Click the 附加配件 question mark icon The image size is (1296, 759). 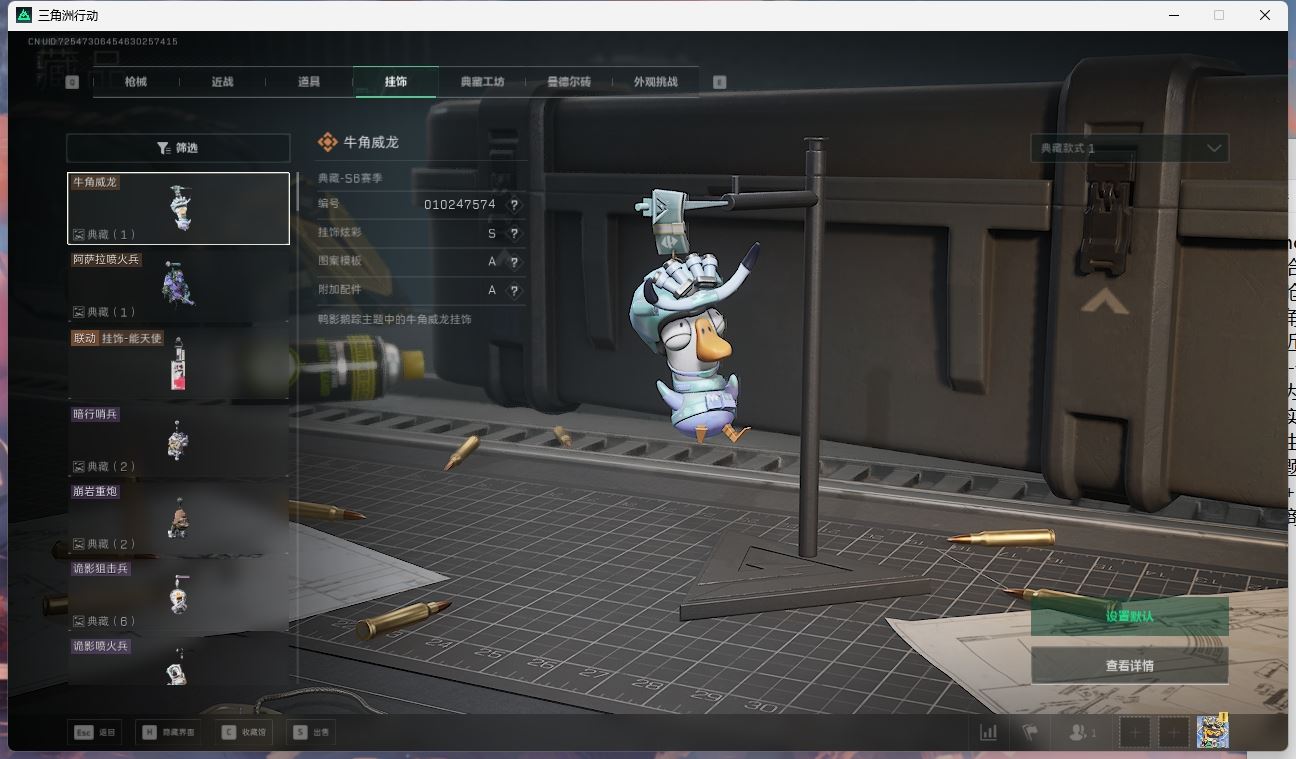point(514,291)
